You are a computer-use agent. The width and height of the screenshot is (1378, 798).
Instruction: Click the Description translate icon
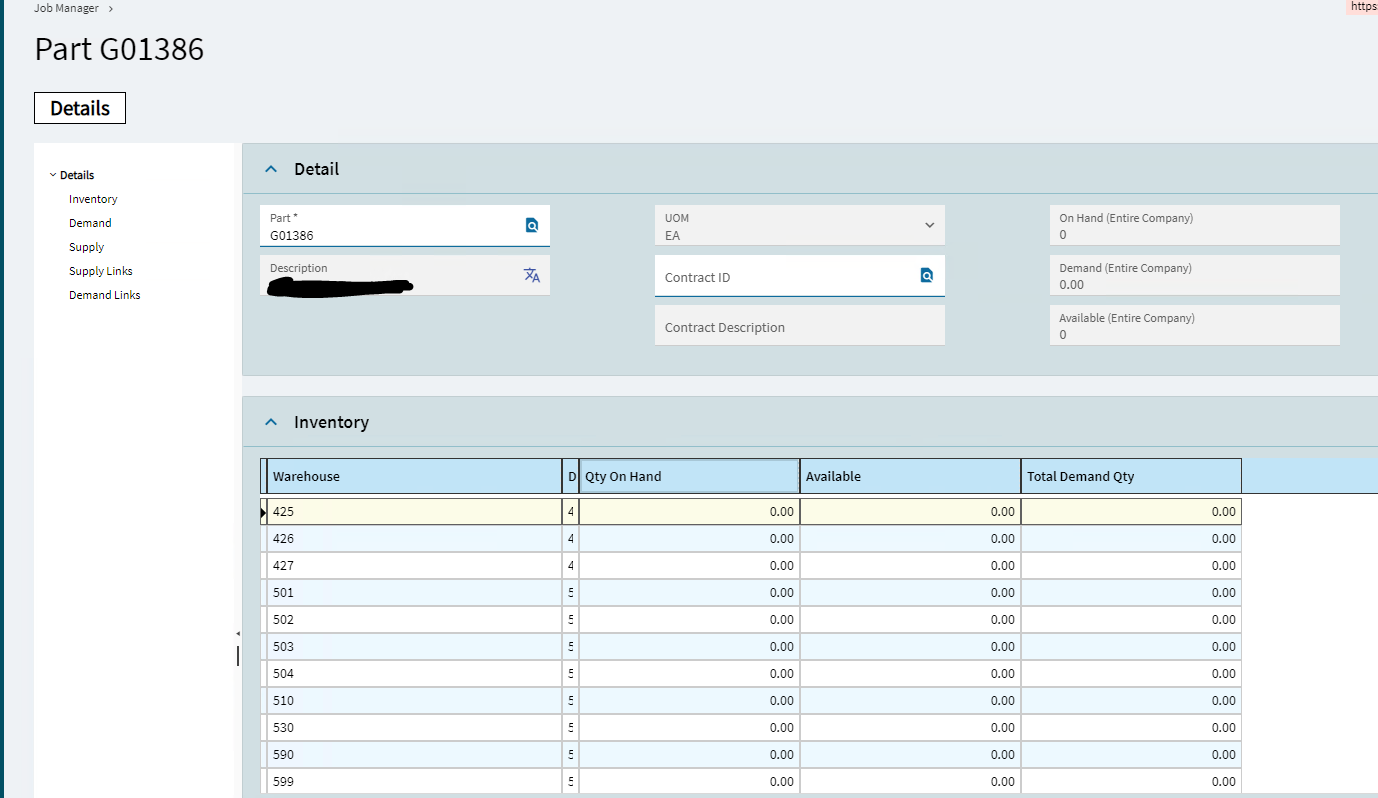pos(532,275)
